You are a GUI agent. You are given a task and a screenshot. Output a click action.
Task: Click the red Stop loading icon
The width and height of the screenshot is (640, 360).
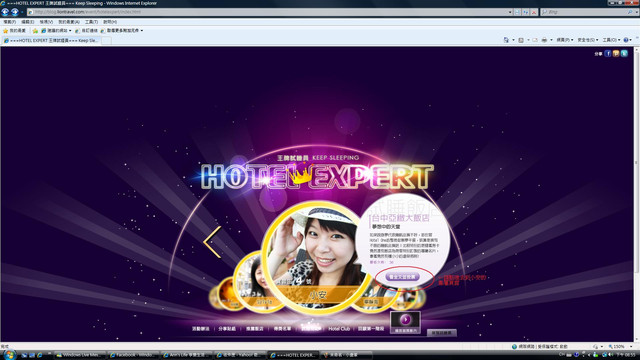click(x=534, y=12)
